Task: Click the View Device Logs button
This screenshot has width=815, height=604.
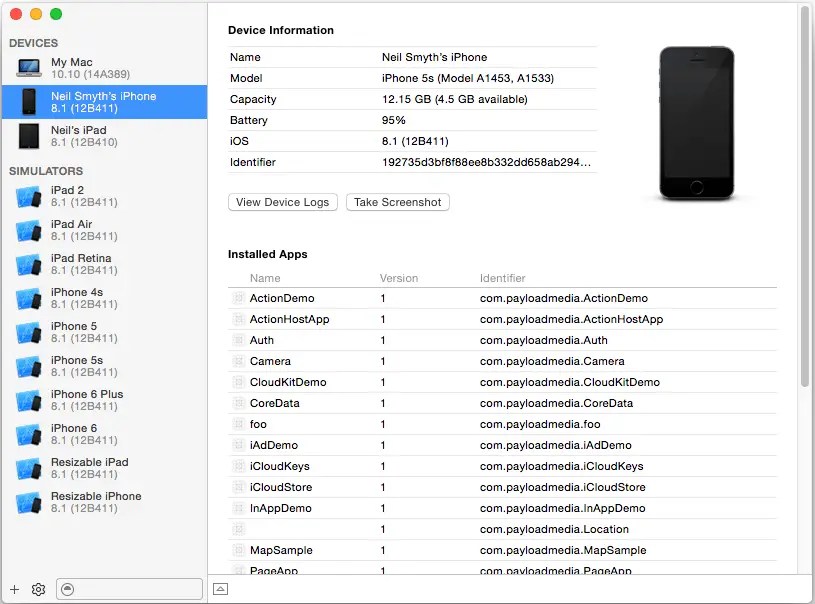Action: coord(282,202)
